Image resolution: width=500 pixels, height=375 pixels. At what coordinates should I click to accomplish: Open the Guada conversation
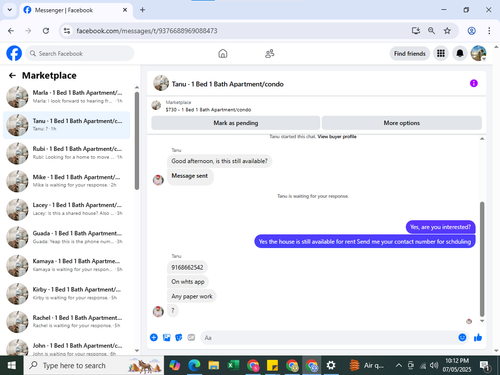pyautogui.click(x=67, y=237)
